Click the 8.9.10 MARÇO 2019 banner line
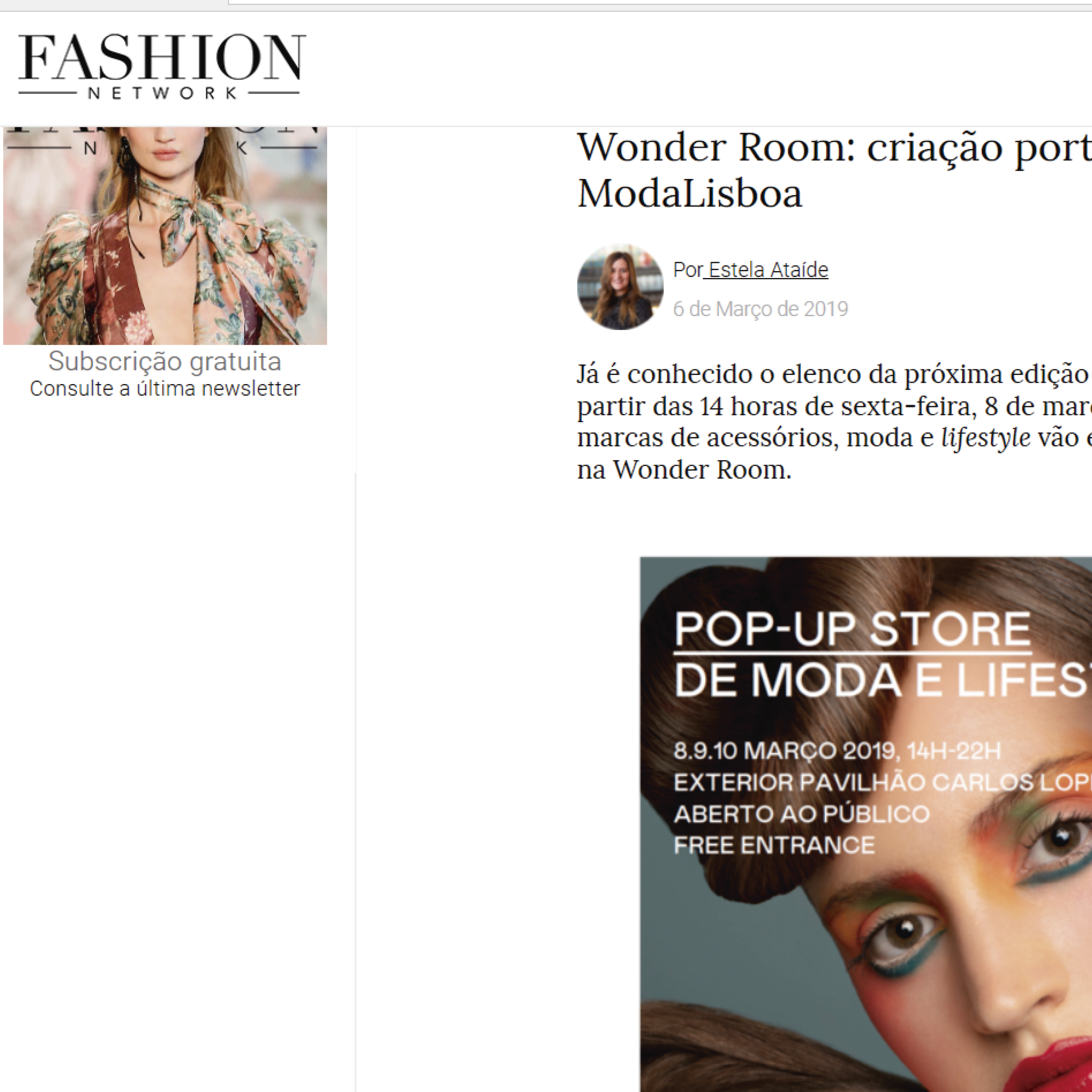This screenshot has width=1092, height=1092. click(x=837, y=751)
